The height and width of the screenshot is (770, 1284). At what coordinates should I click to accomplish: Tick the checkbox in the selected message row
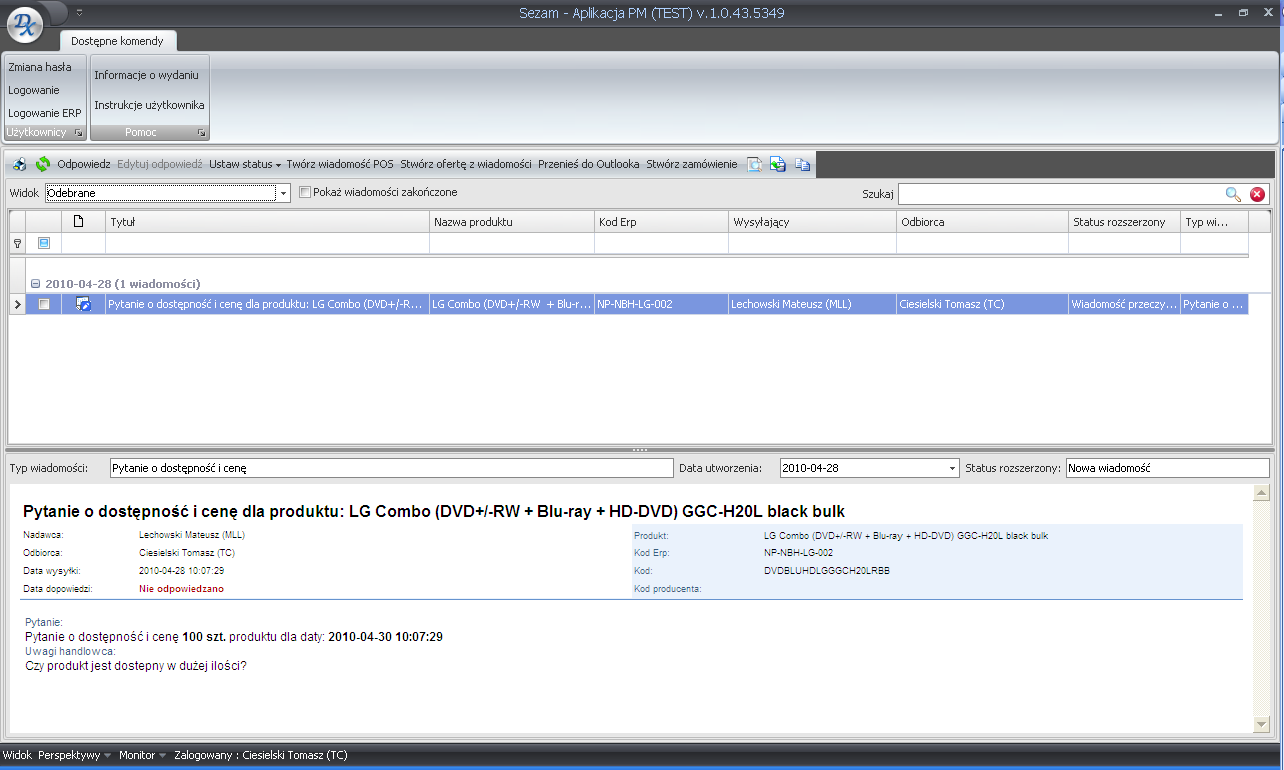click(44, 304)
